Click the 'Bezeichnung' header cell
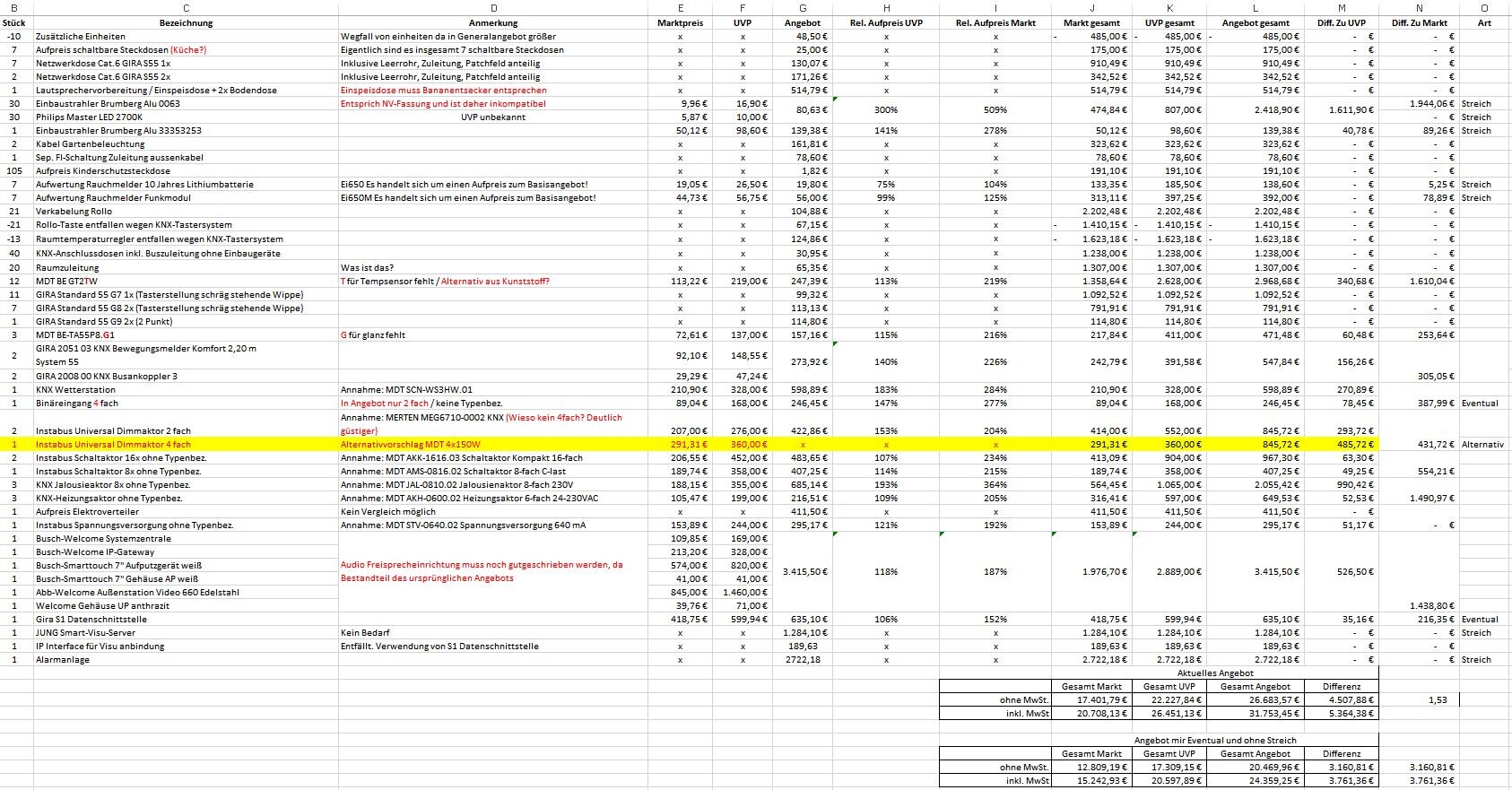Viewport: 1512px width, 790px height. [186, 22]
